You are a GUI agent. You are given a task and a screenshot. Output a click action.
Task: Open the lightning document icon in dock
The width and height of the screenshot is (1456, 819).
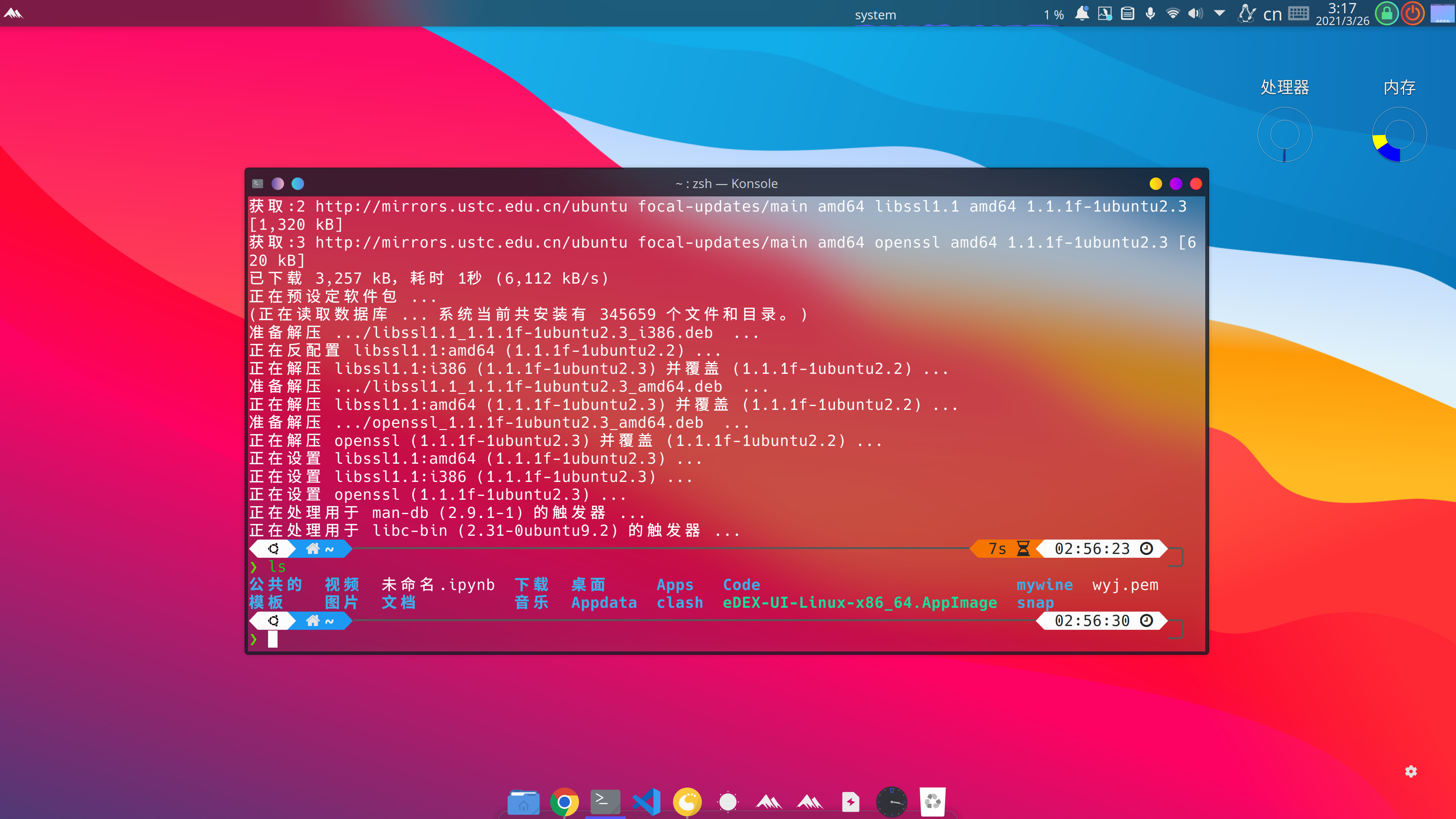click(850, 802)
